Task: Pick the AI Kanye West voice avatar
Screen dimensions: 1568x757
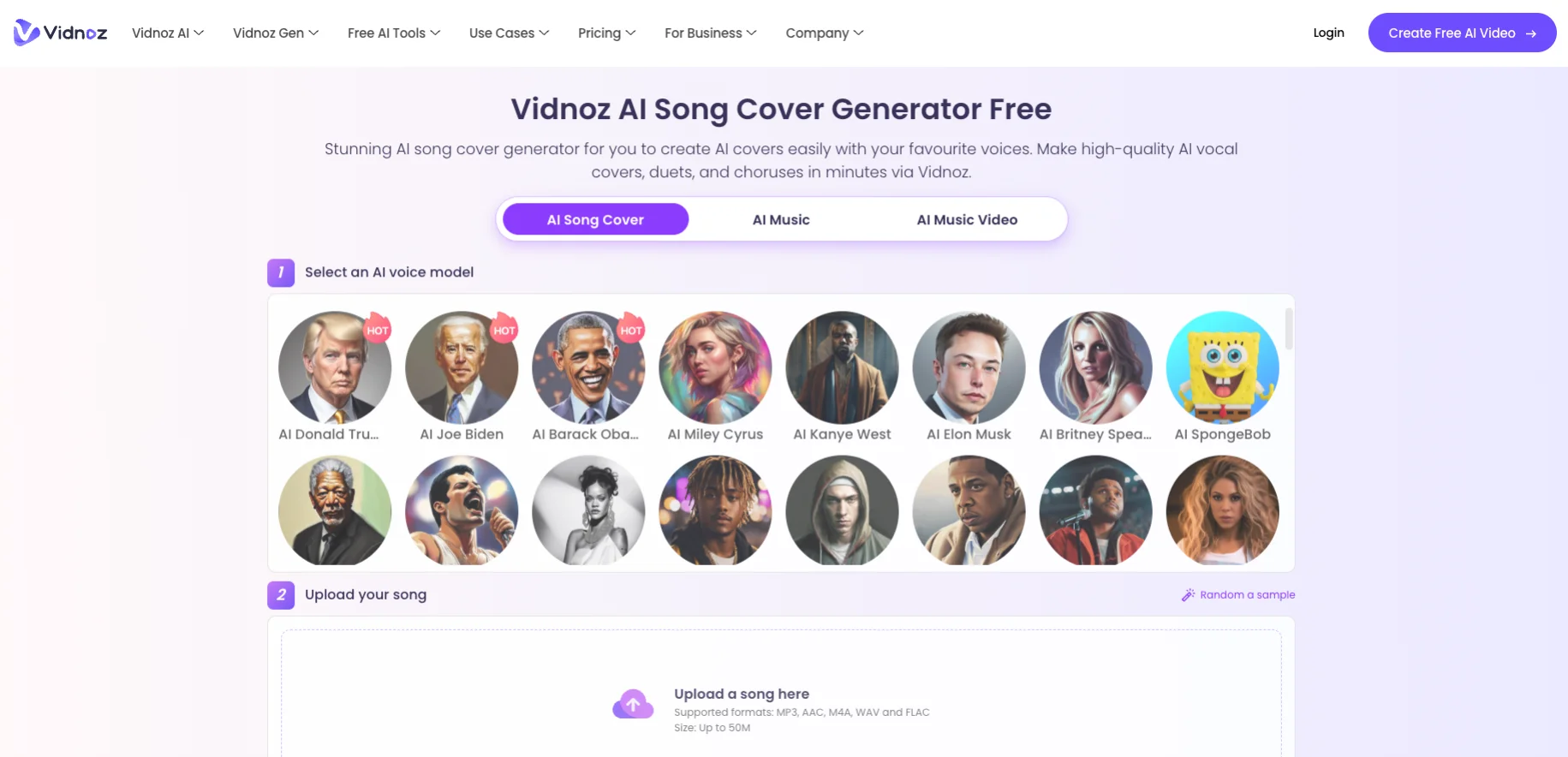Action: click(842, 367)
